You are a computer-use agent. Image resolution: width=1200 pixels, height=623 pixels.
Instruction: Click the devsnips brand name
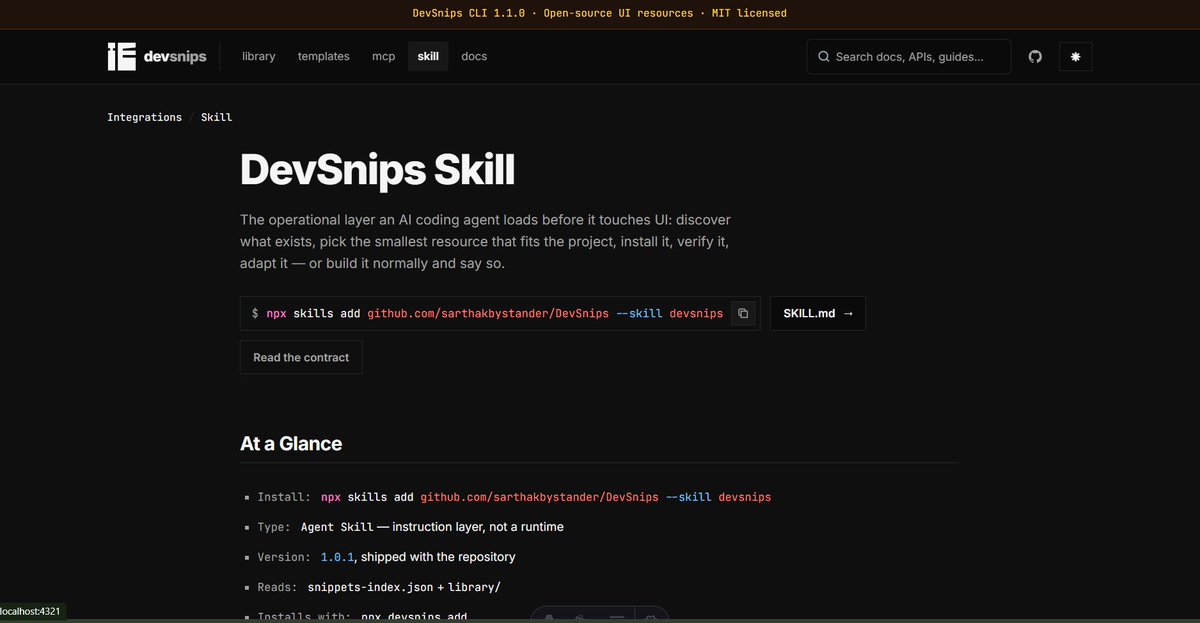(x=175, y=57)
